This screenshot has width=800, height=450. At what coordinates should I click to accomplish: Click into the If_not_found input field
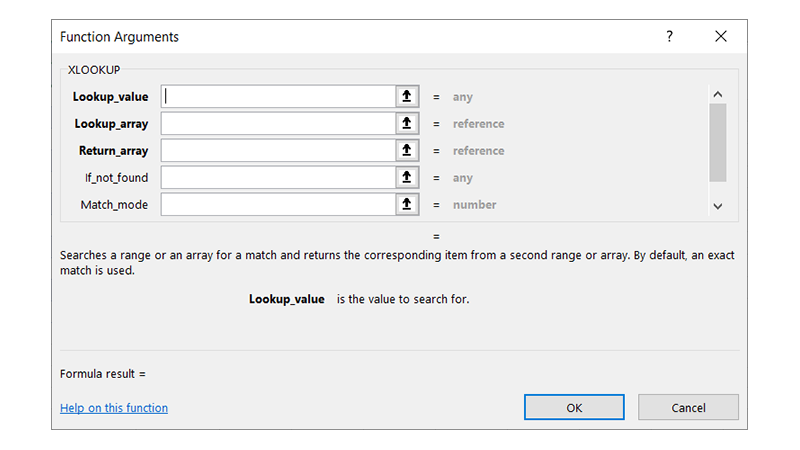coord(278,178)
